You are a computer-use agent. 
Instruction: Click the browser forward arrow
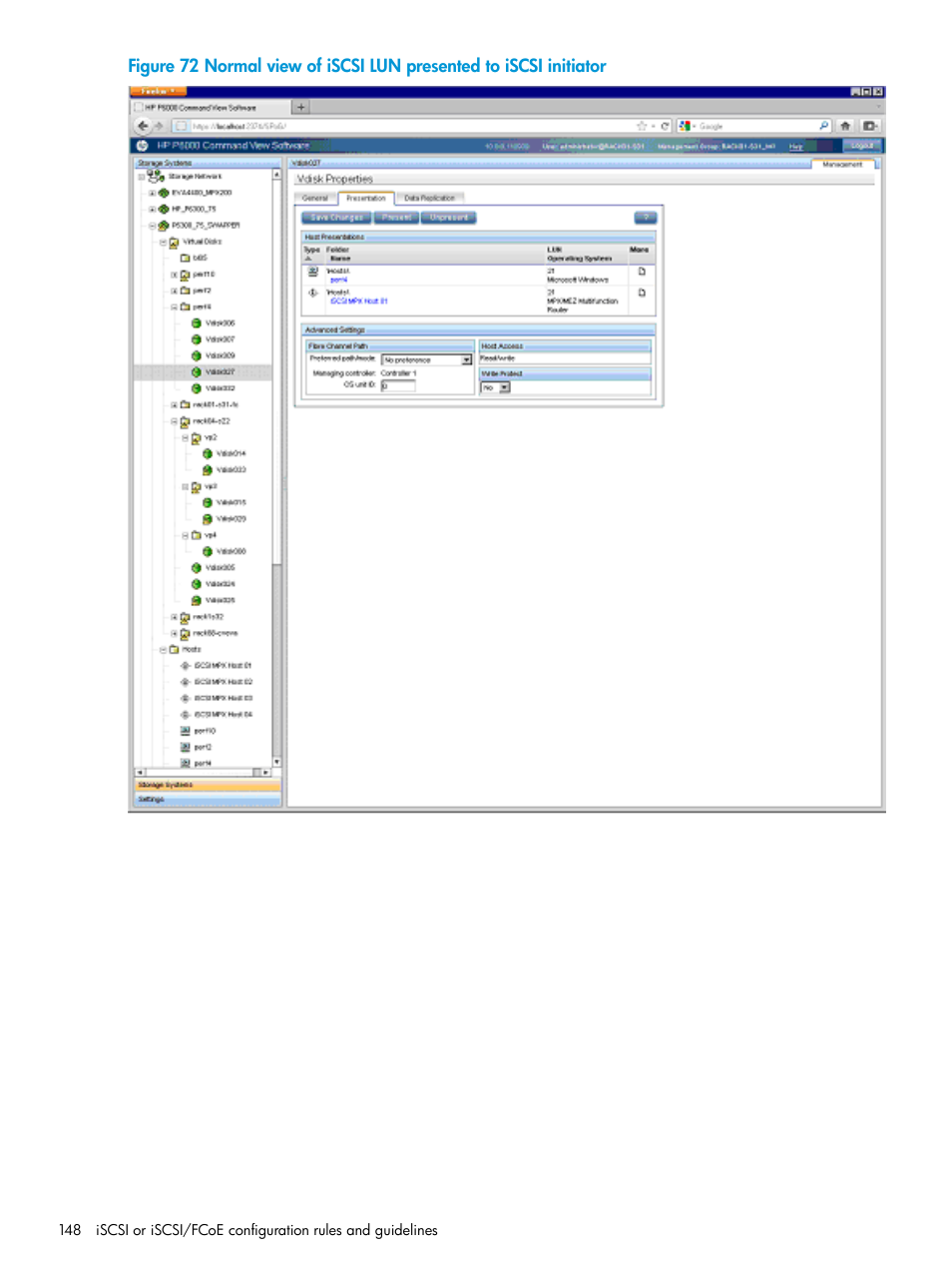[x=159, y=126]
